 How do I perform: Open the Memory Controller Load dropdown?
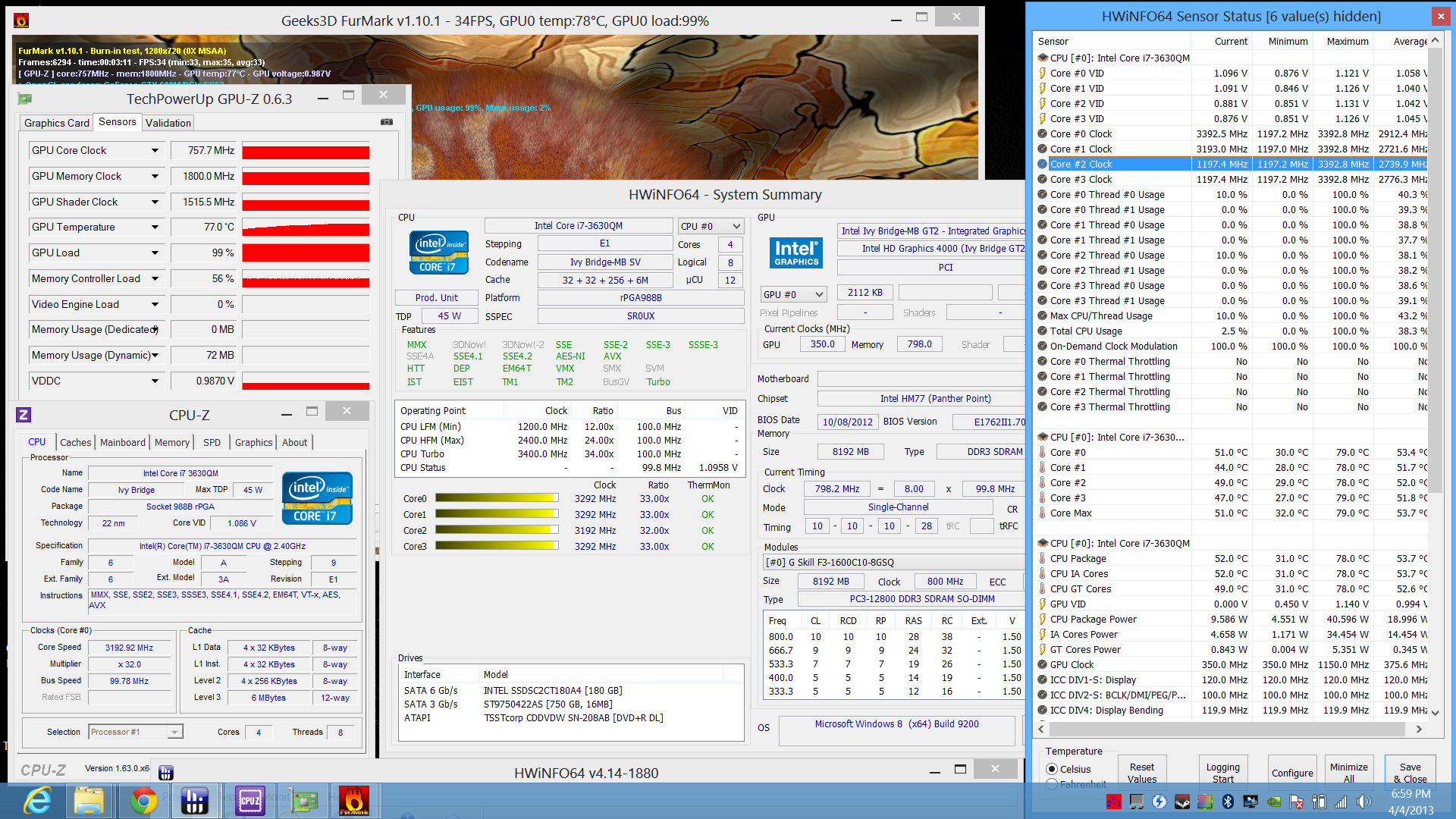155,278
